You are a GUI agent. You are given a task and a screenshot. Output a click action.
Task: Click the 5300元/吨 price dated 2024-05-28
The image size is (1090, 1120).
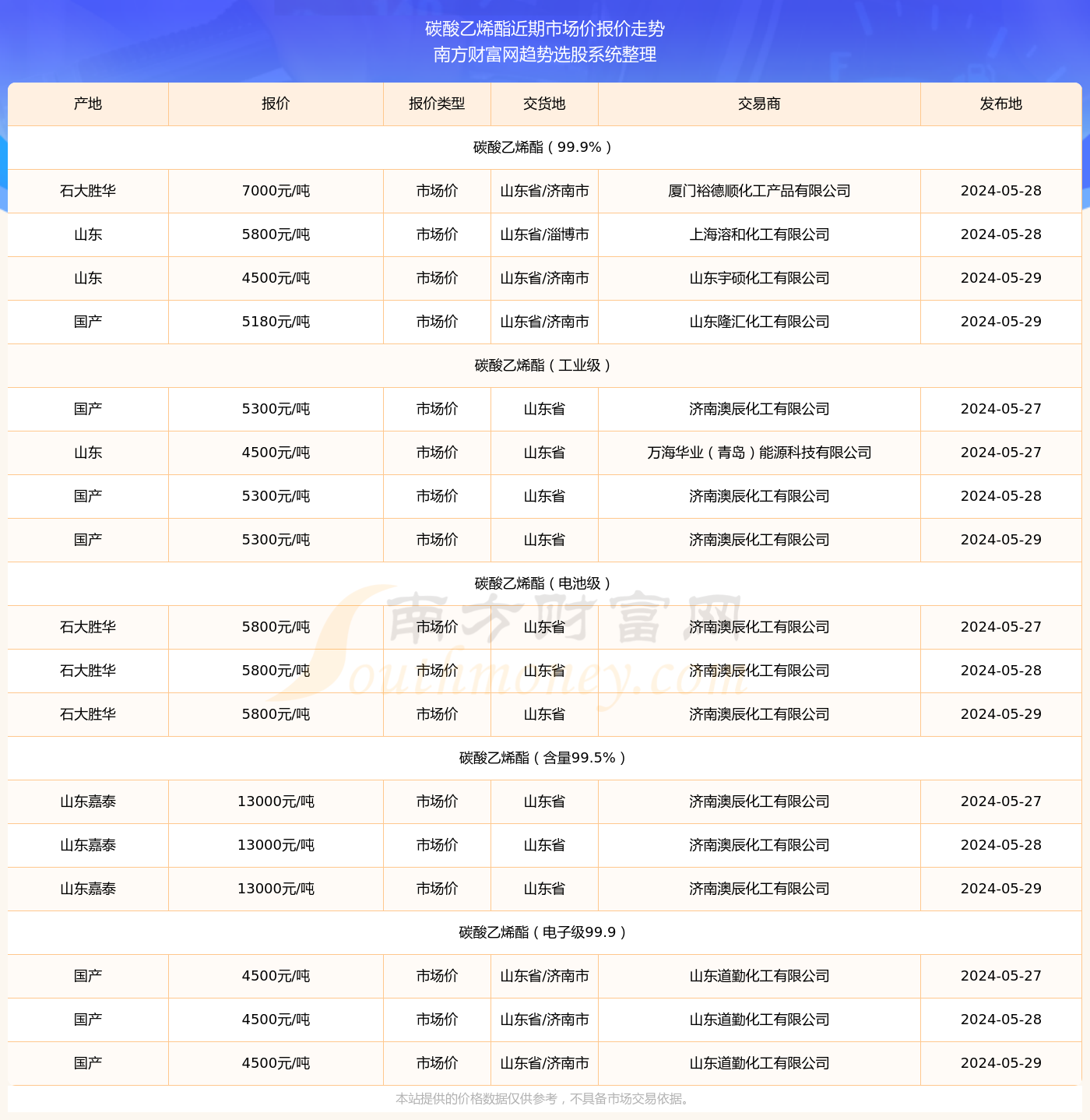pyautogui.click(x=276, y=496)
